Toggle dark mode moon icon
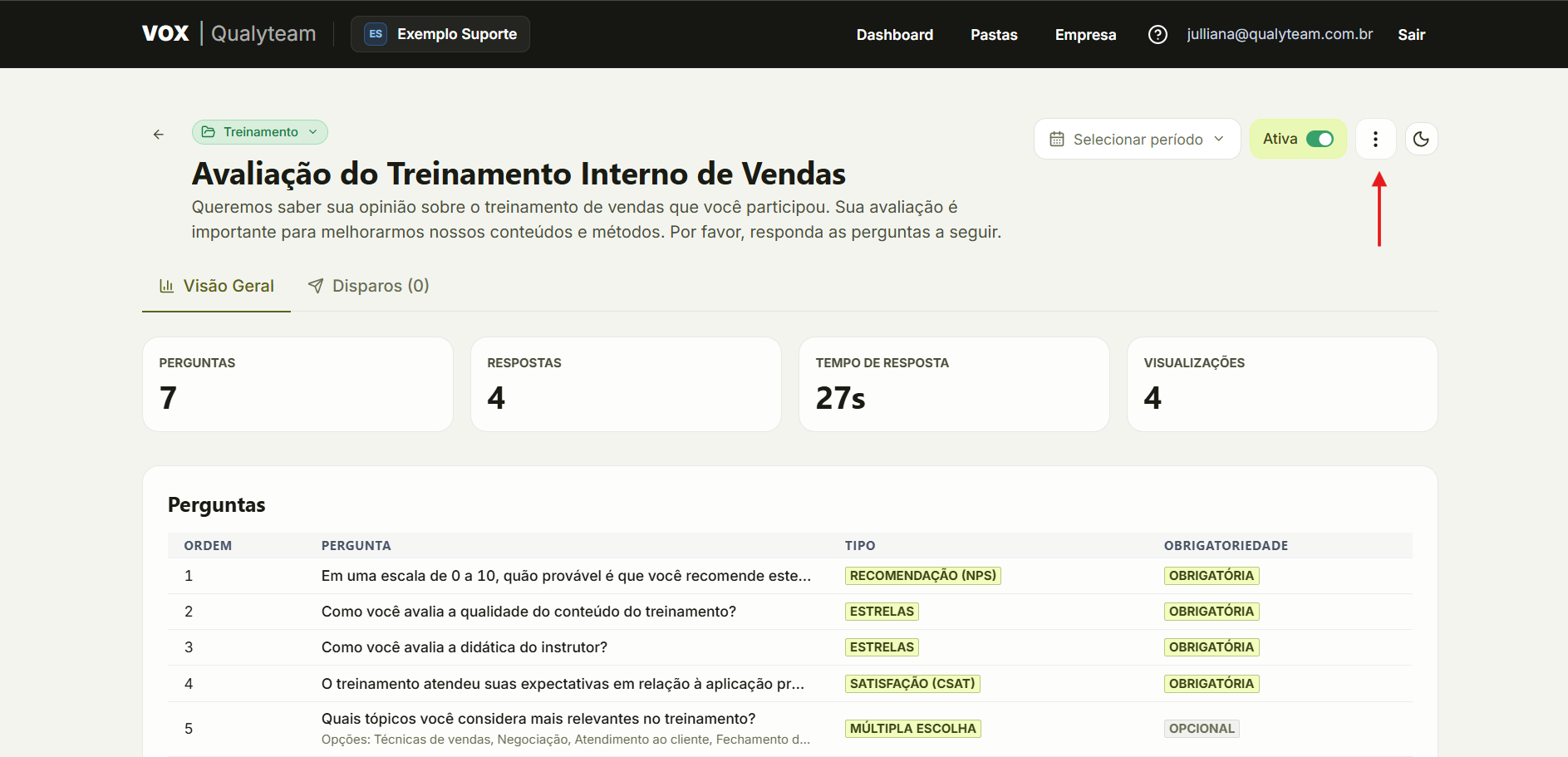1568x757 pixels. point(1421,139)
